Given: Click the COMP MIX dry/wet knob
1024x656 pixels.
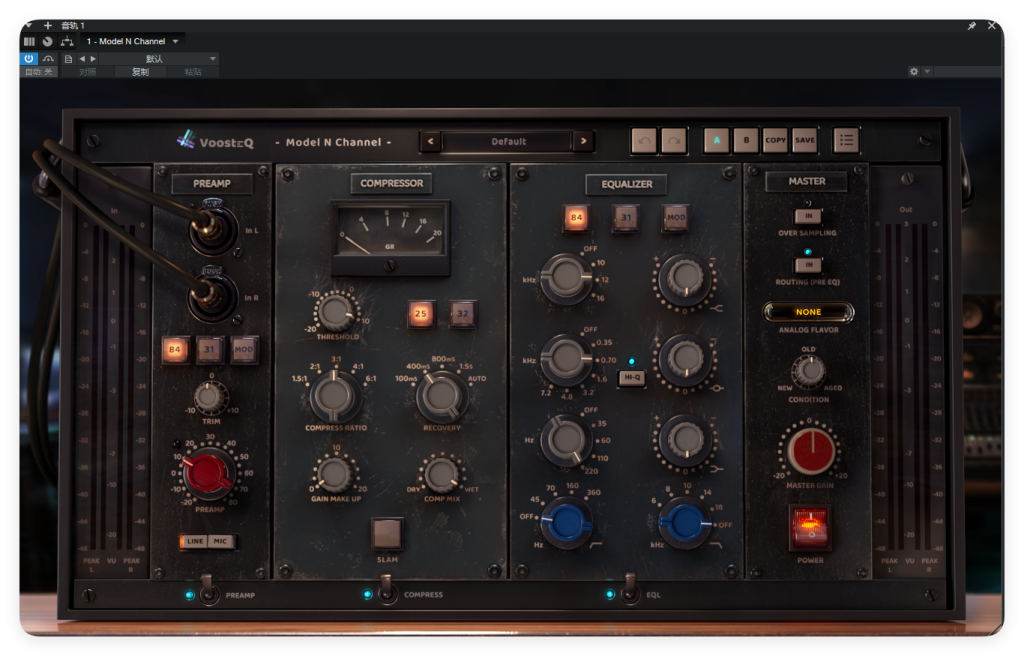Looking at the screenshot, I should (x=441, y=474).
